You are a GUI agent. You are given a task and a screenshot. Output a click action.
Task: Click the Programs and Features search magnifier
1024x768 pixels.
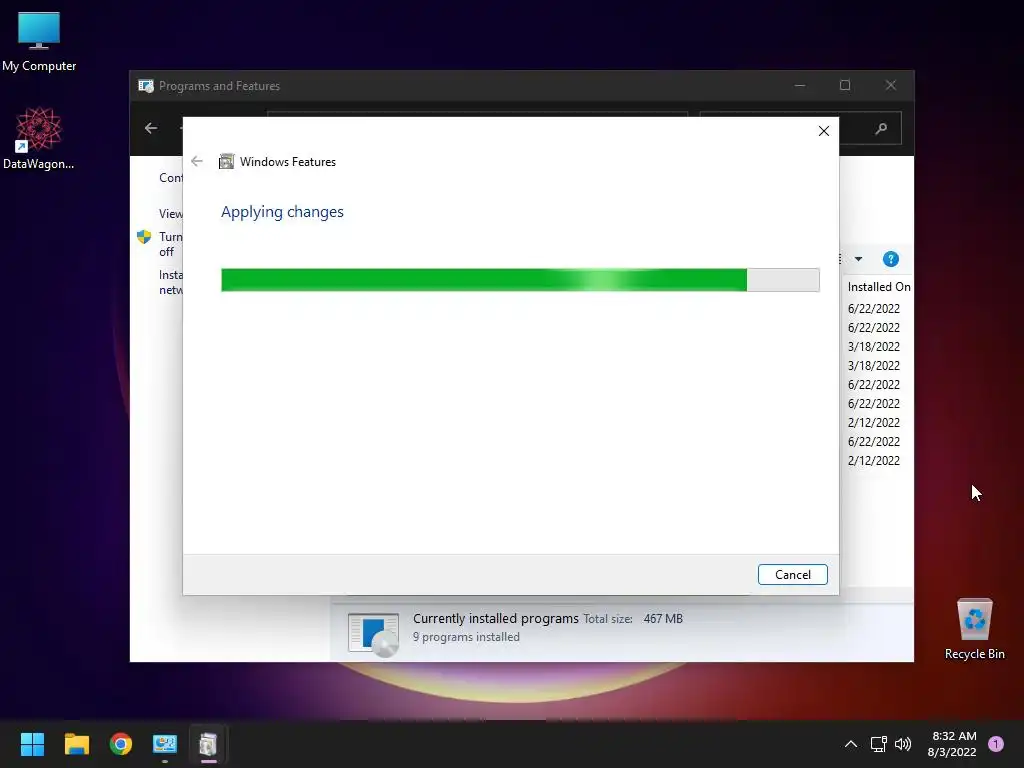click(x=882, y=128)
